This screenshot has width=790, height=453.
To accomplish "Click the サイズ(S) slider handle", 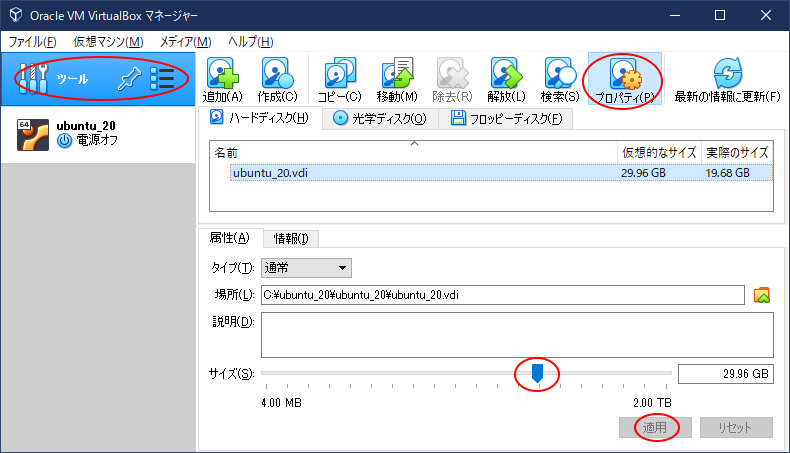I will [537, 373].
